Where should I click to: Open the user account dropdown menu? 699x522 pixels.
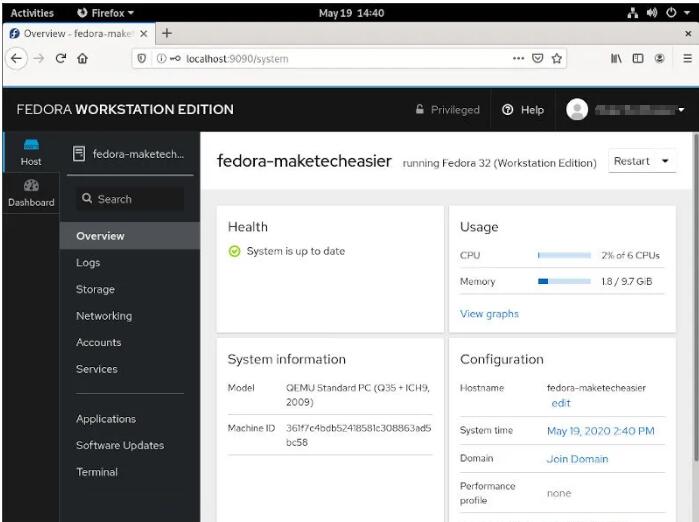[681, 110]
